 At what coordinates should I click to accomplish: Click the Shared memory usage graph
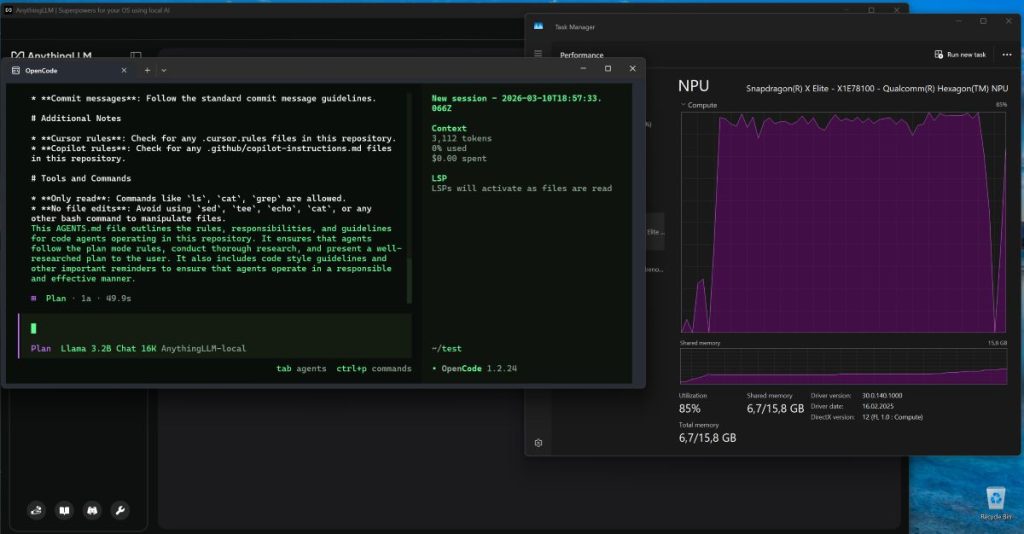click(843, 366)
